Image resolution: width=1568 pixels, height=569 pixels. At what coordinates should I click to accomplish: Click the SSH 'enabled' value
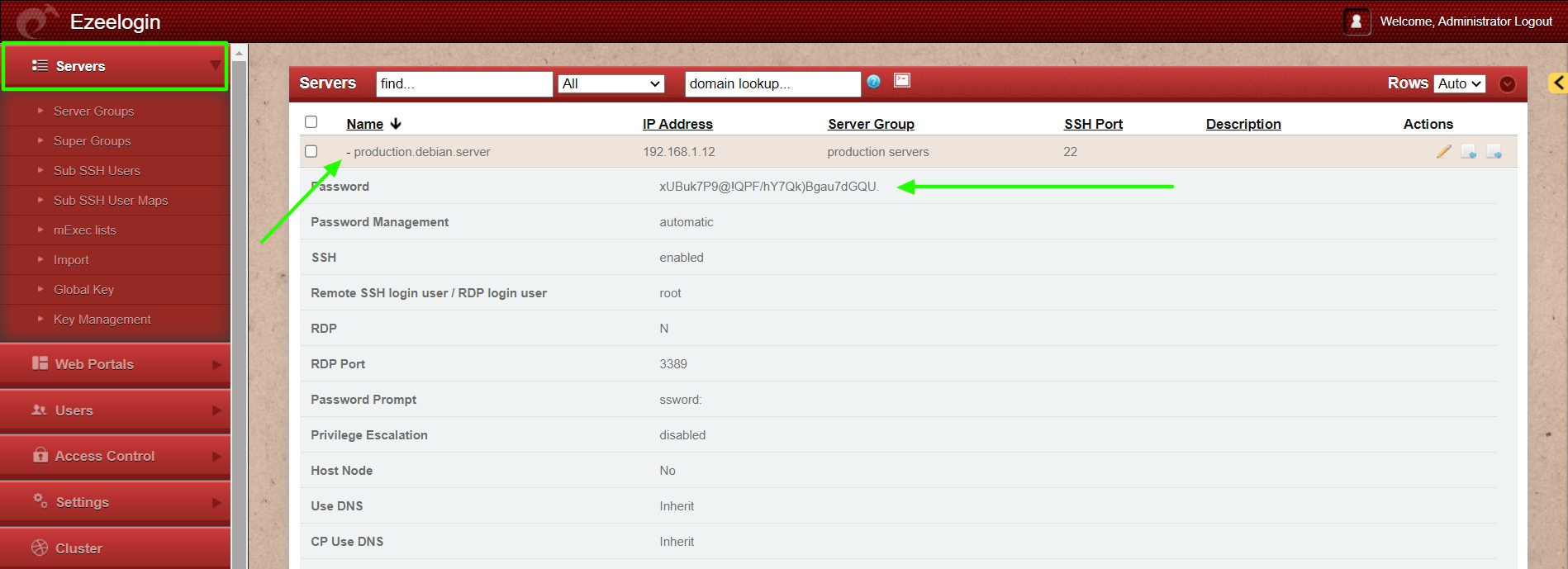tap(682, 258)
